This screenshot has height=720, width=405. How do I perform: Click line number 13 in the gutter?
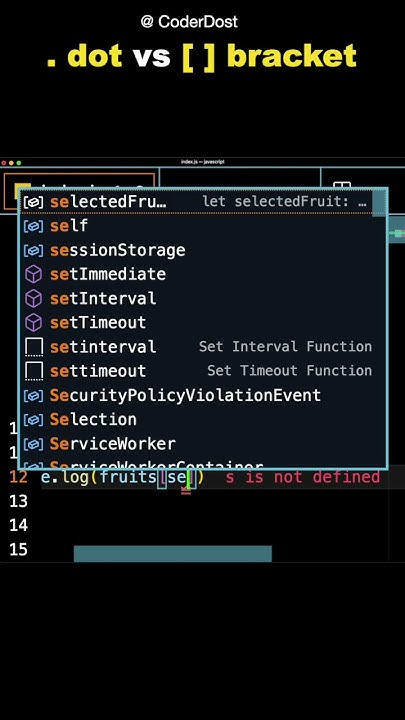[x=18, y=501]
